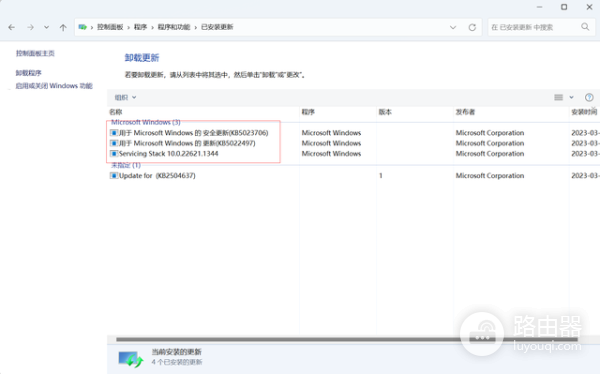600x374 pixels.
Task: Open 卸载程序 link in sidebar
Action: pyautogui.click(x=29, y=73)
